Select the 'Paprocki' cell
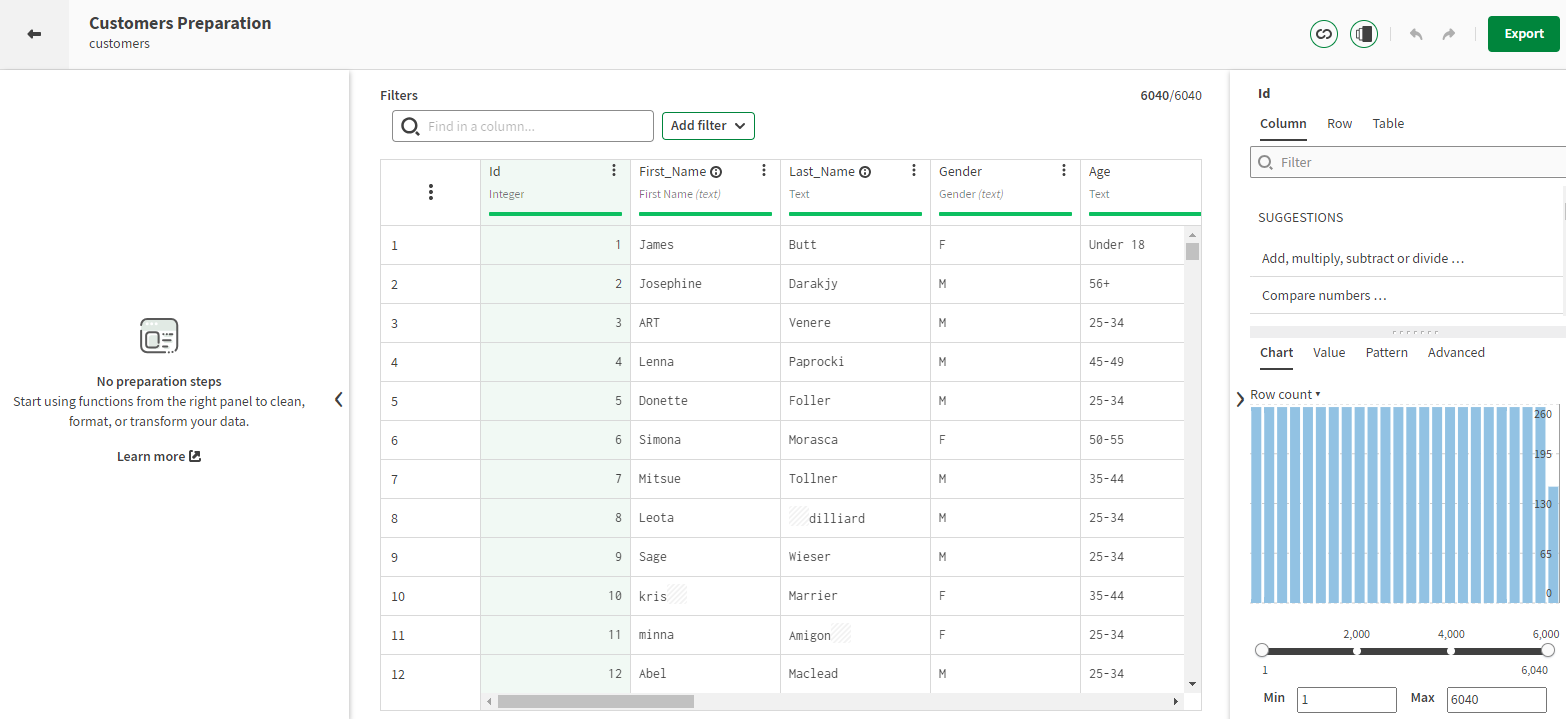This screenshot has width=1566, height=719. [x=855, y=362]
